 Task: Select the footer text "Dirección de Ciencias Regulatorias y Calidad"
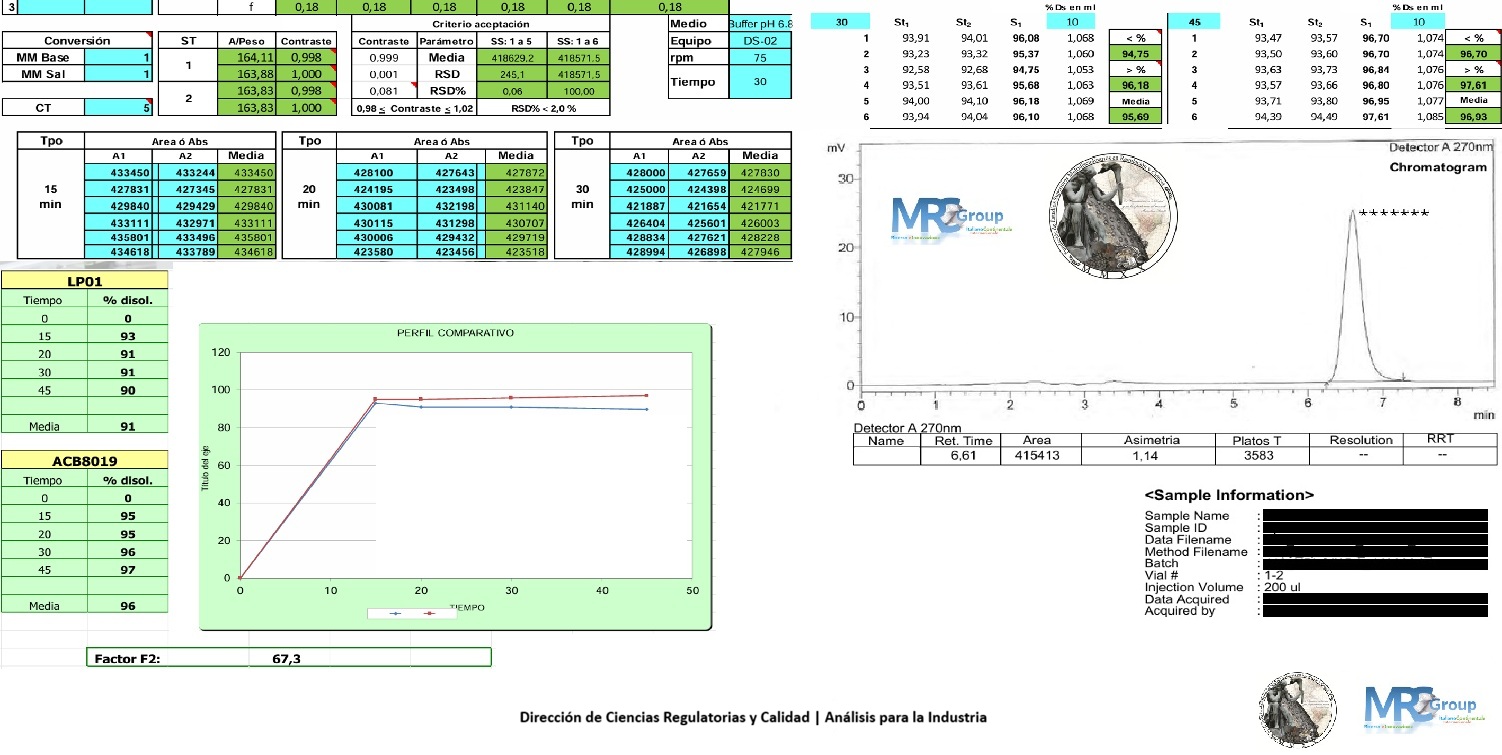664,718
